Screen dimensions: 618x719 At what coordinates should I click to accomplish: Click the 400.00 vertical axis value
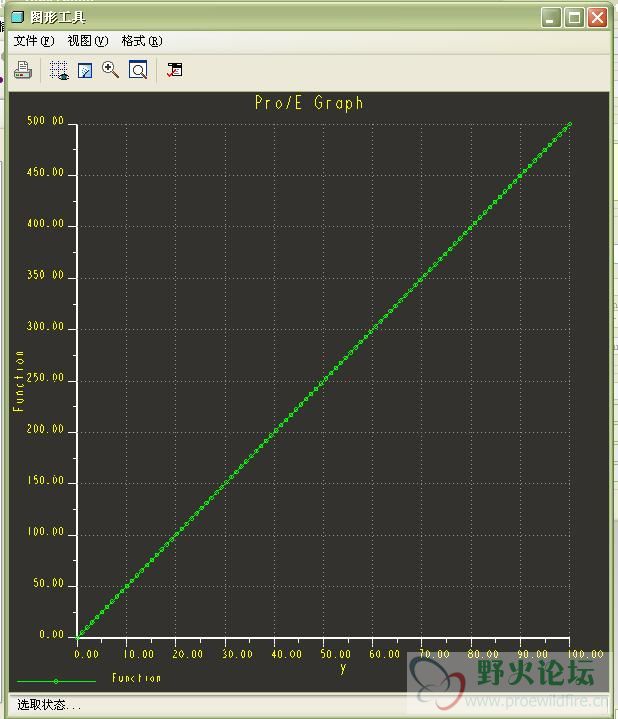[45, 223]
